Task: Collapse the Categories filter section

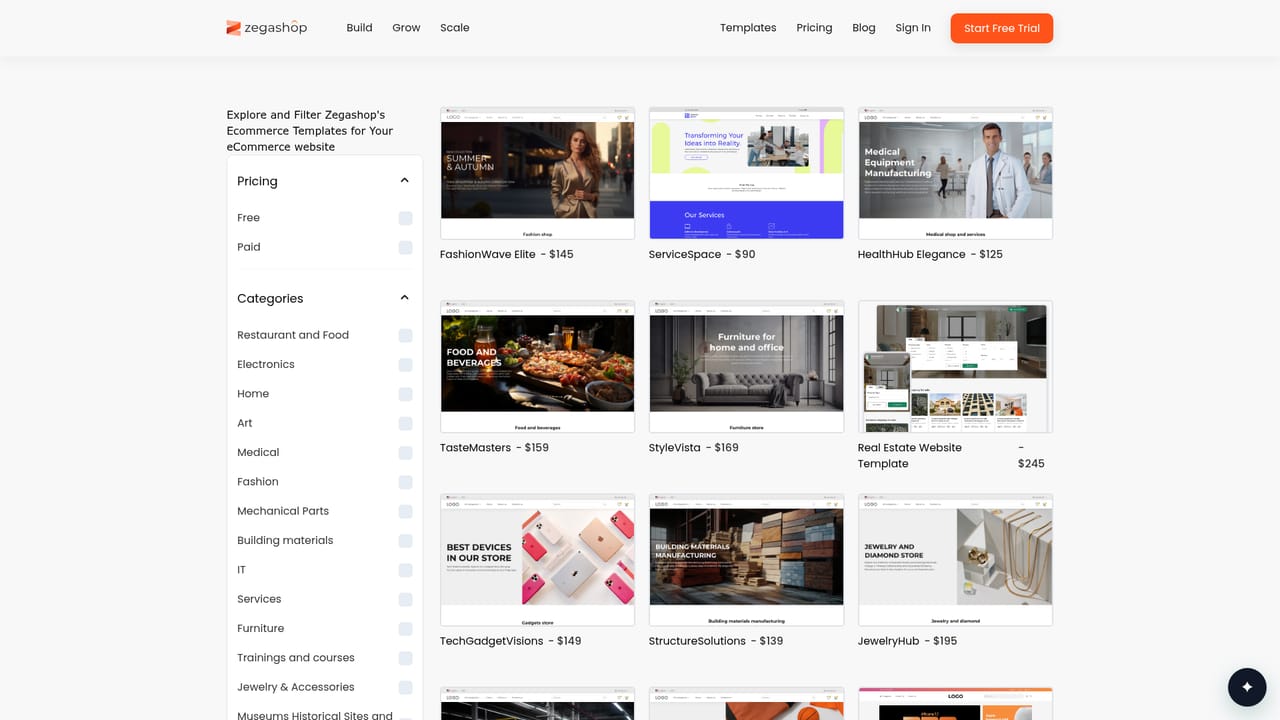Action: (x=404, y=298)
